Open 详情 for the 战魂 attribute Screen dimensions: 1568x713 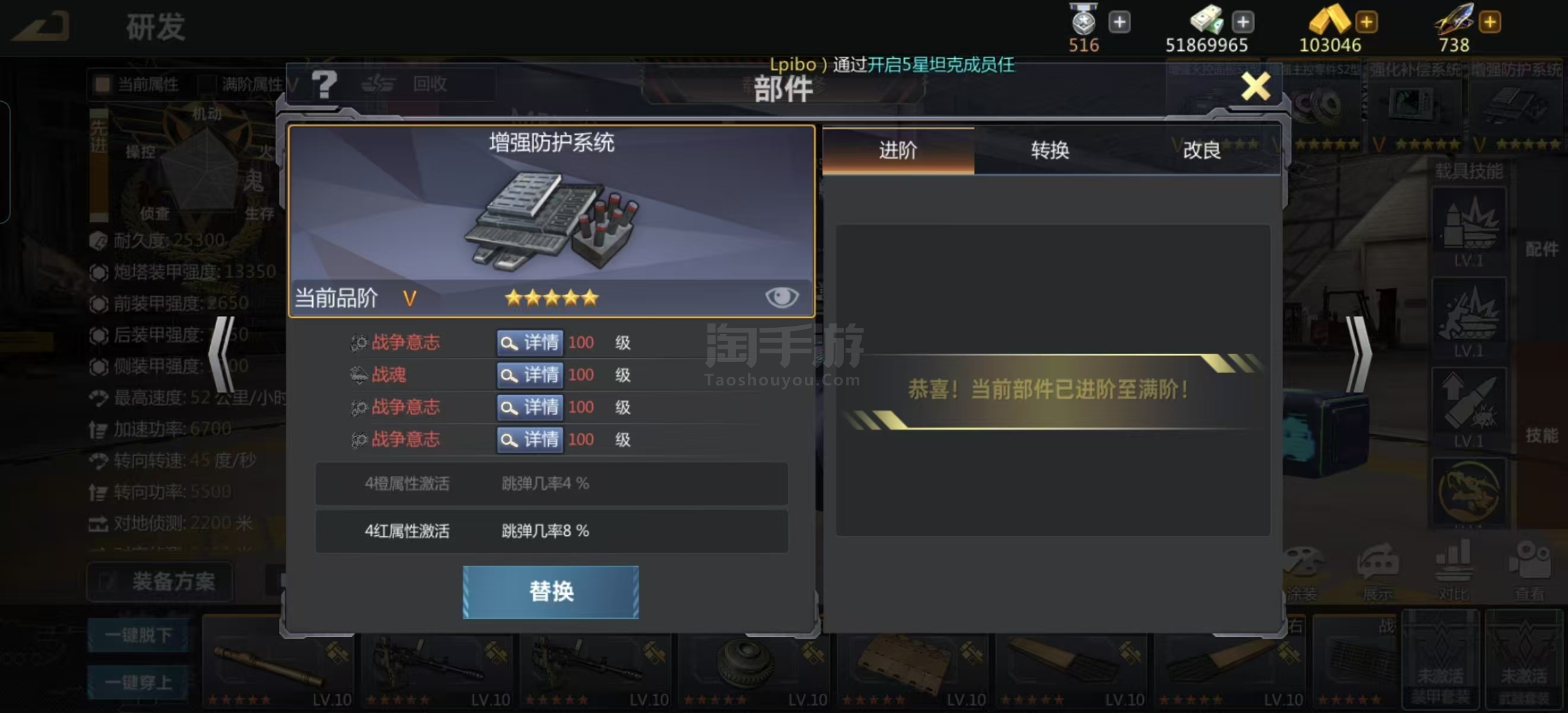coord(529,374)
